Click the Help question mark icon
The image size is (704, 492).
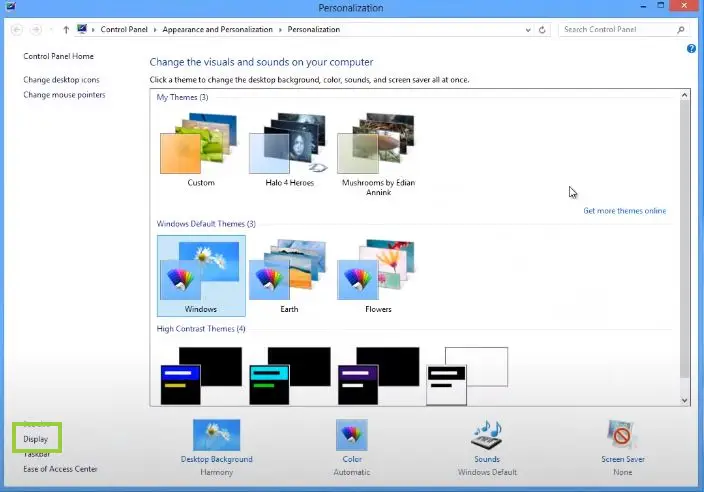[x=691, y=48]
